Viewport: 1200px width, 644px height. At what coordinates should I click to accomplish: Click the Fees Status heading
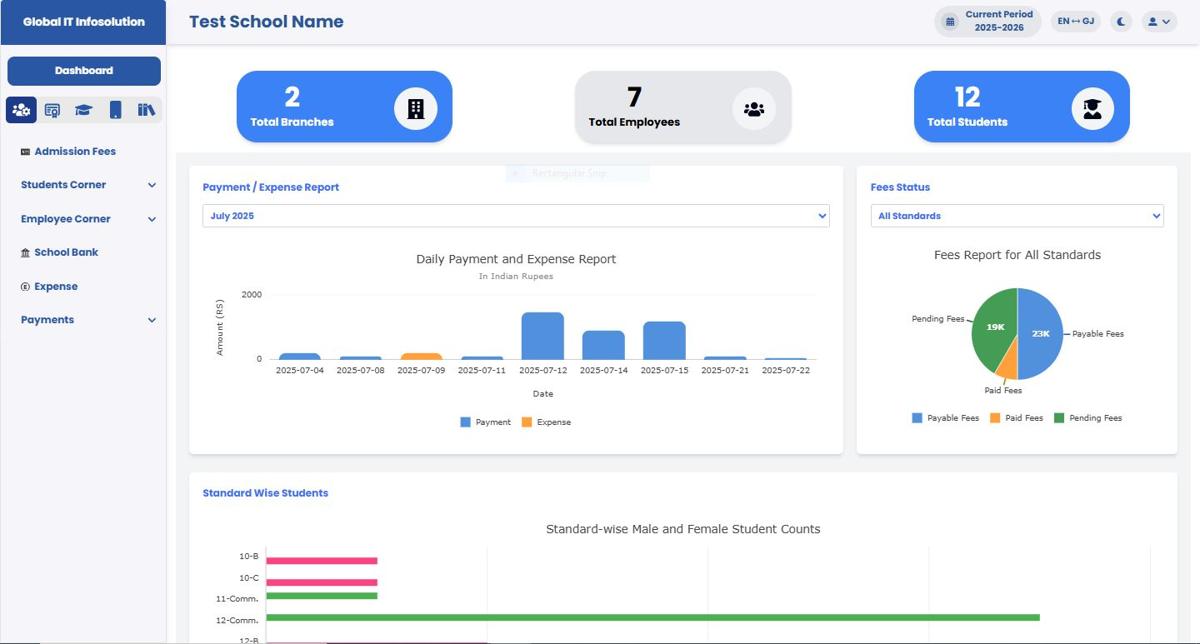point(900,187)
